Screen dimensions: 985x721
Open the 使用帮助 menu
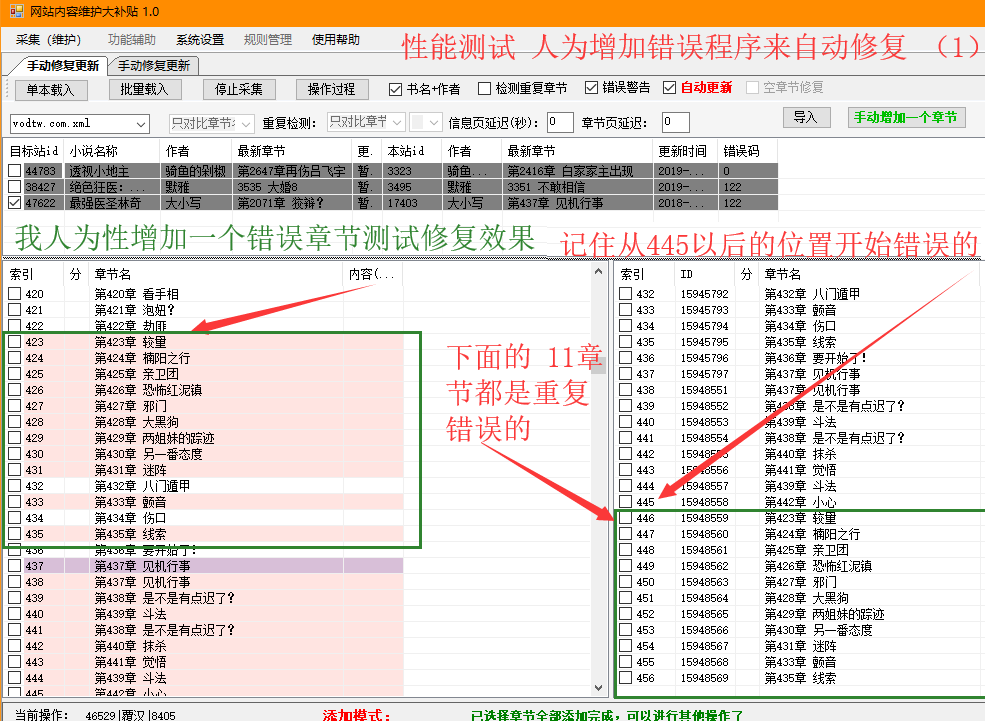[x=335, y=40]
